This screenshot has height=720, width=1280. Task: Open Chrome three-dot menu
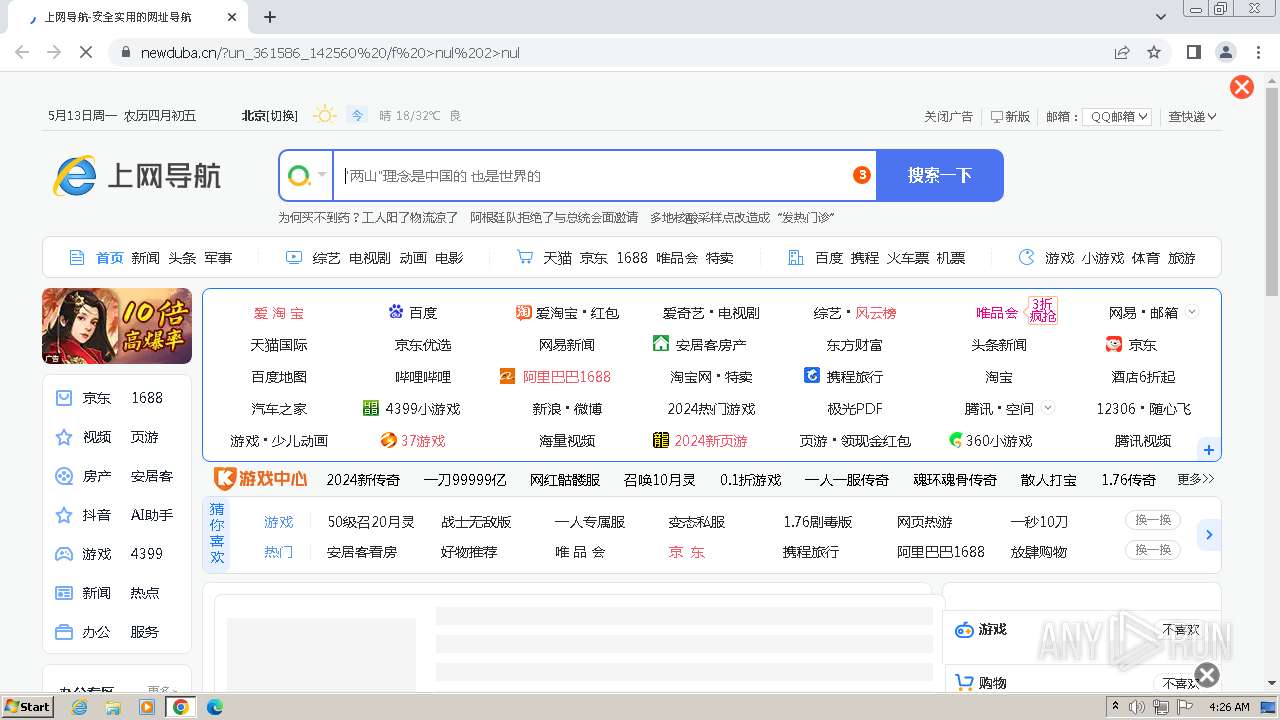tap(1256, 52)
